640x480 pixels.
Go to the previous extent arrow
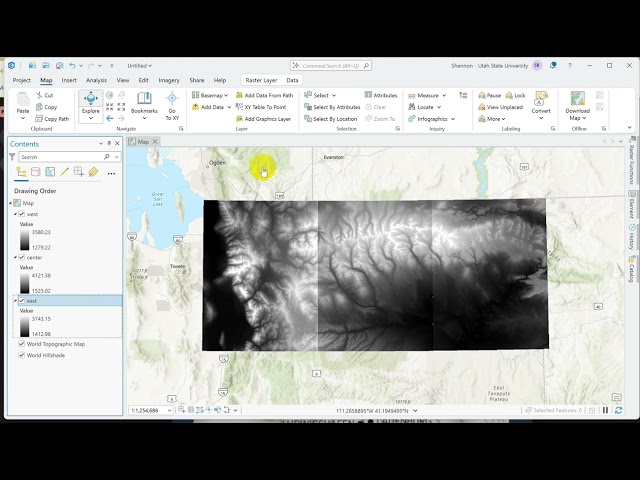click(x=109, y=118)
